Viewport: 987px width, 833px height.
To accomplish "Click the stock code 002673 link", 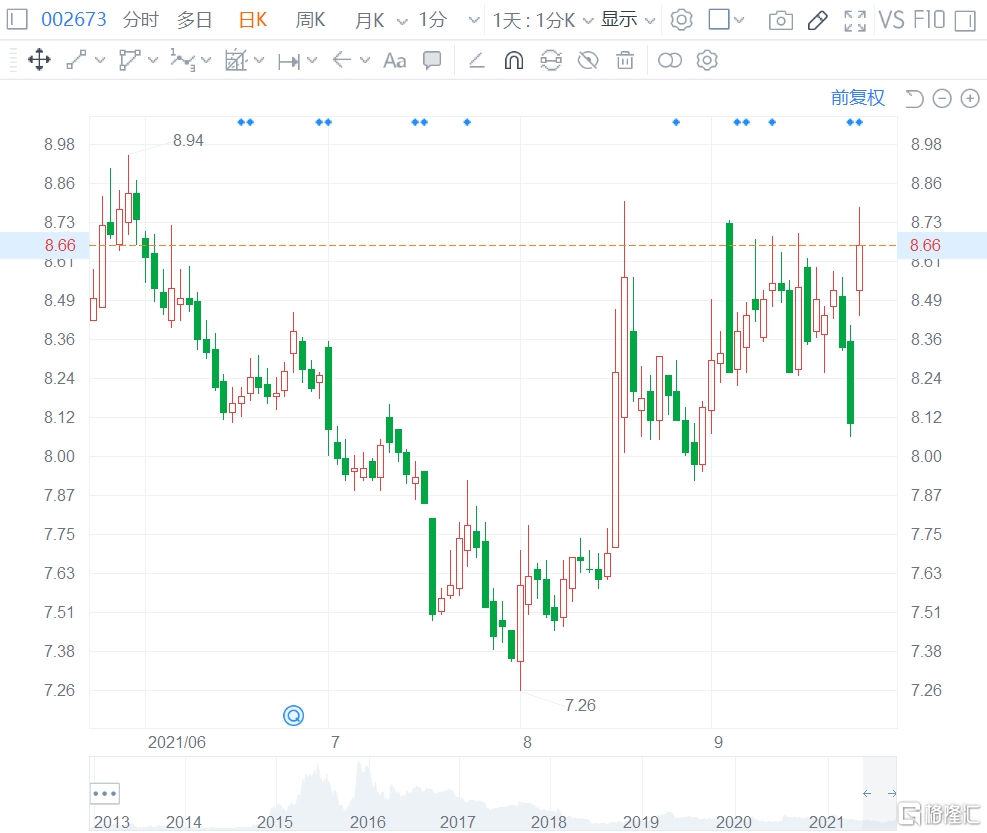I will click(x=74, y=20).
